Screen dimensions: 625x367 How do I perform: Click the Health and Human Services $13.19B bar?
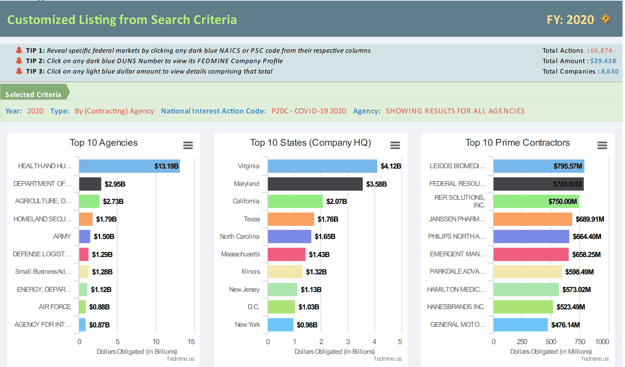129,166
